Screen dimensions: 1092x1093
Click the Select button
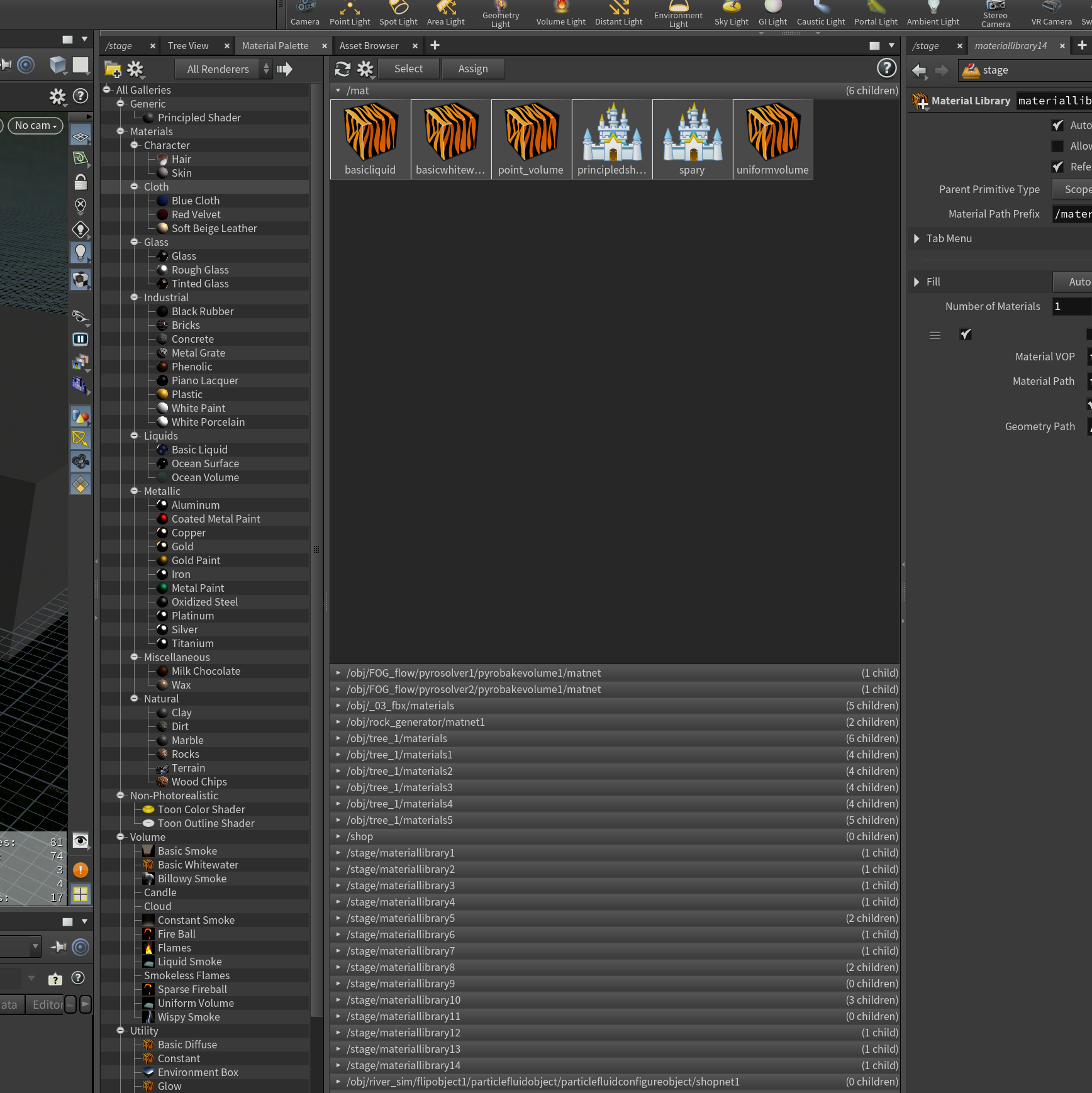coord(408,69)
